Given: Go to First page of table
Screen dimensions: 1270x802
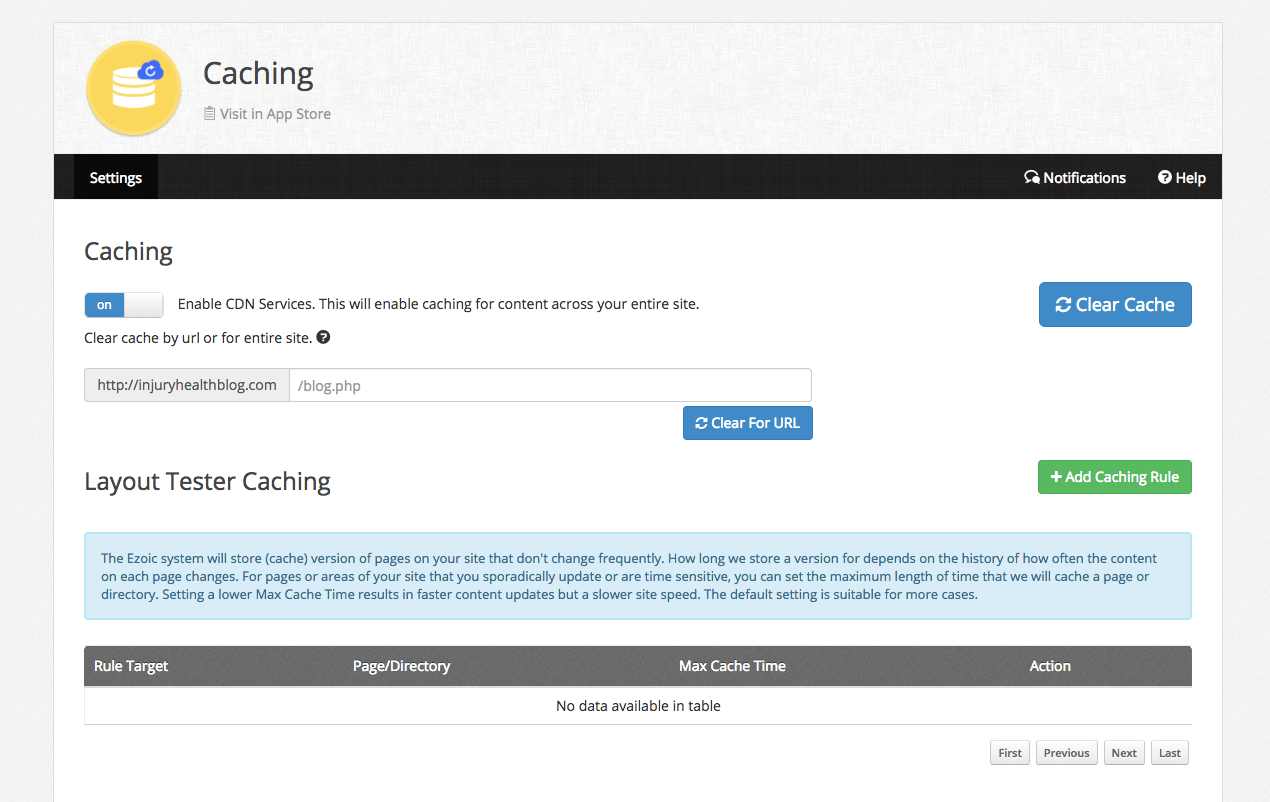Looking at the screenshot, I should (x=1010, y=753).
